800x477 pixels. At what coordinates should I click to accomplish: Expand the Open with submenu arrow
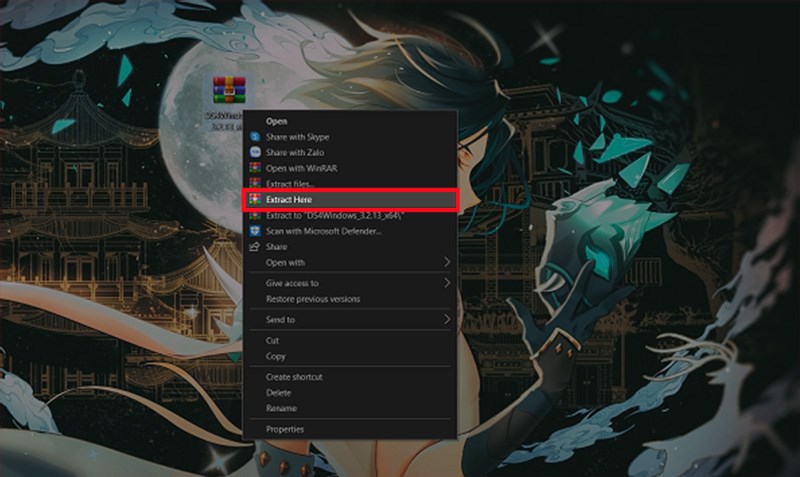(447, 263)
